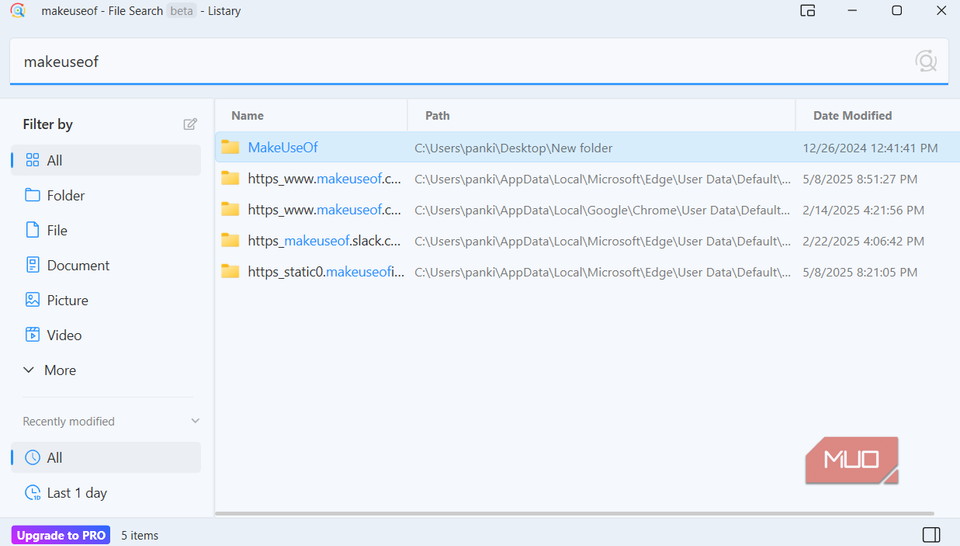Image resolution: width=960 pixels, height=546 pixels.
Task: Click the 5 items status text
Action: pyautogui.click(x=140, y=536)
